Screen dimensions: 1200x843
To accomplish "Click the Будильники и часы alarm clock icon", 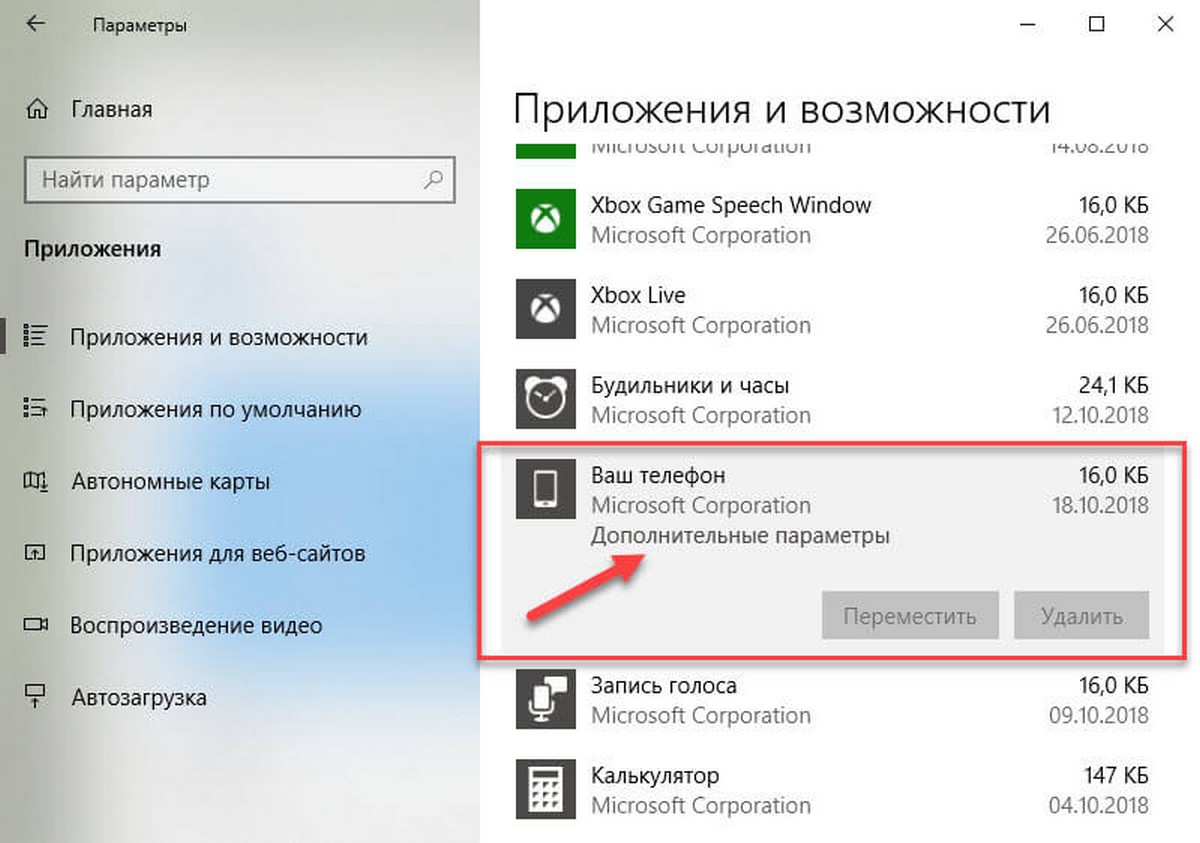I will click(546, 399).
